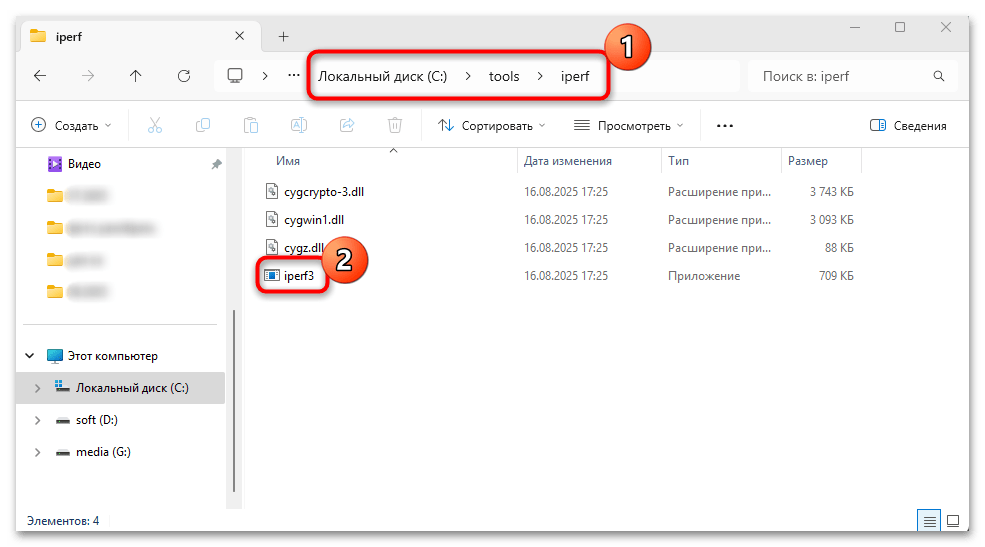Sort by Имя column header
Image resolution: width=985 pixels, height=547 pixels.
point(288,161)
